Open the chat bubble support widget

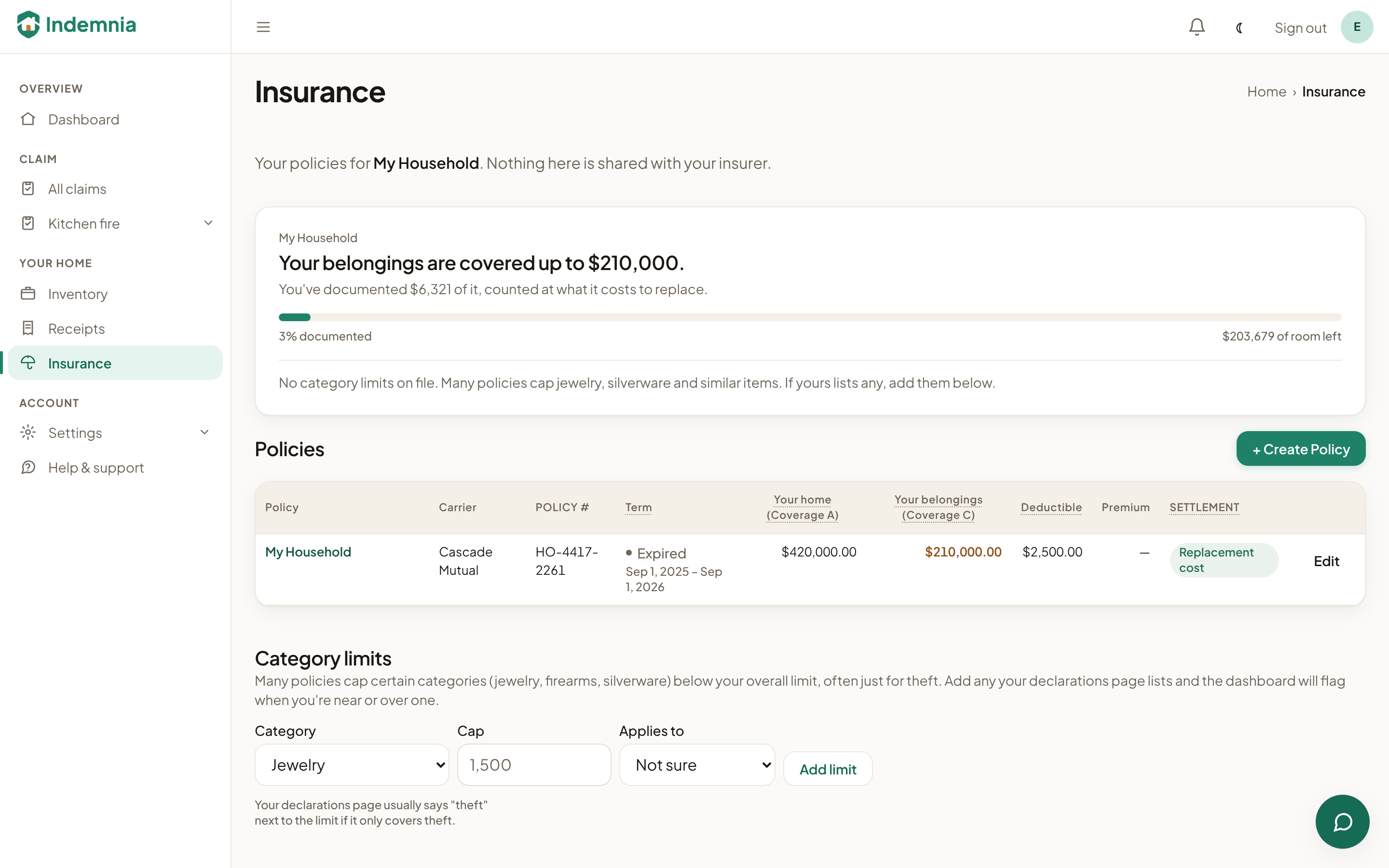click(1343, 822)
